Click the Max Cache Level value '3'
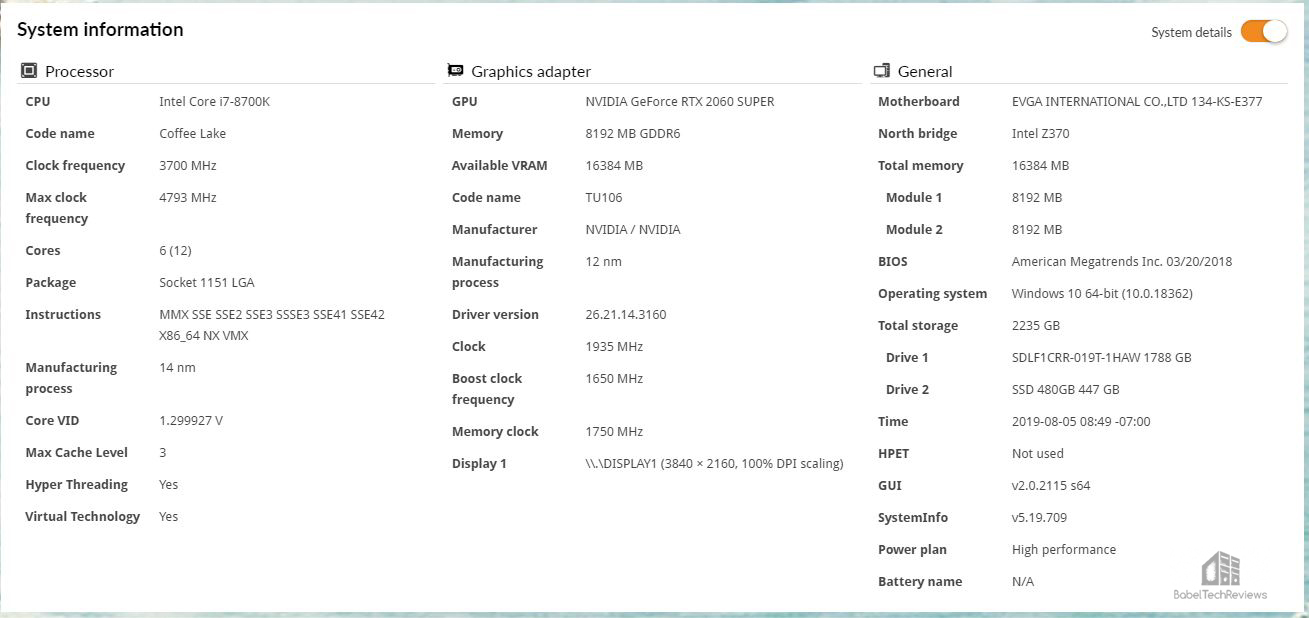 coord(163,452)
